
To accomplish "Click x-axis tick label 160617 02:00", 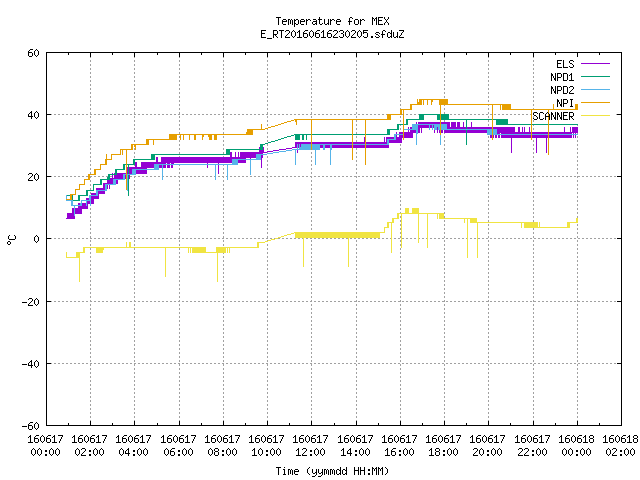I will click(x=89, y=446).
